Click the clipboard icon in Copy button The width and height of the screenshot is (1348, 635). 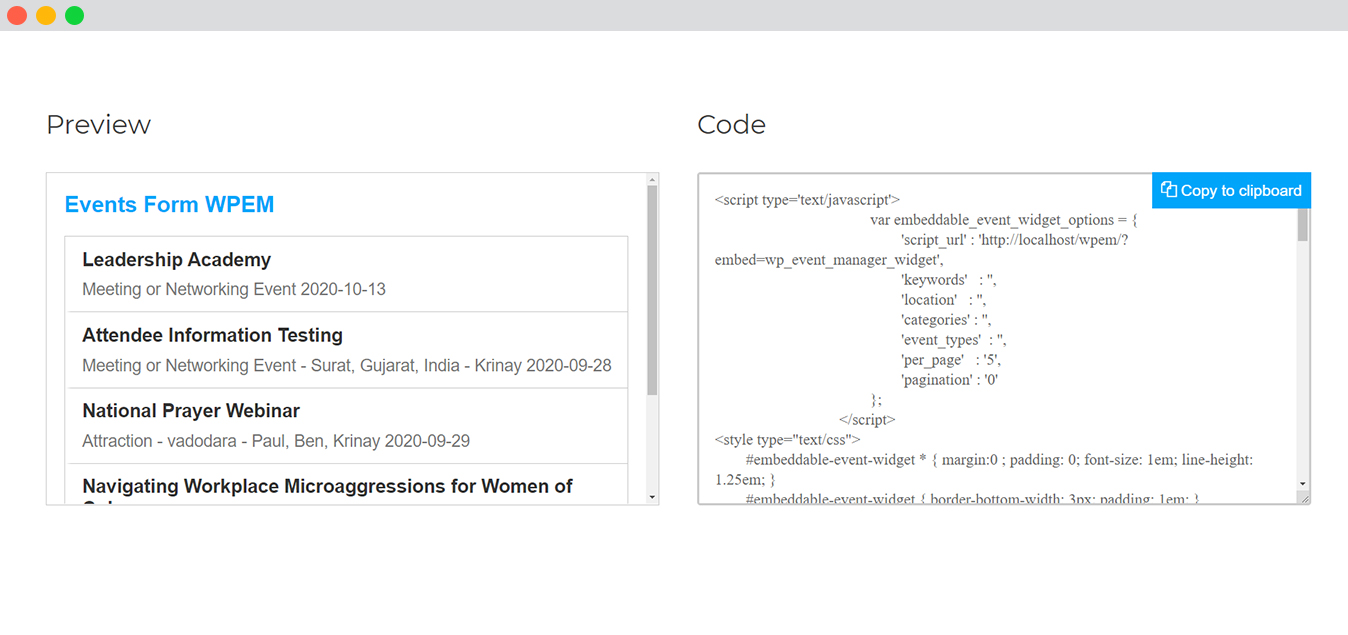tap(1168, 190)
